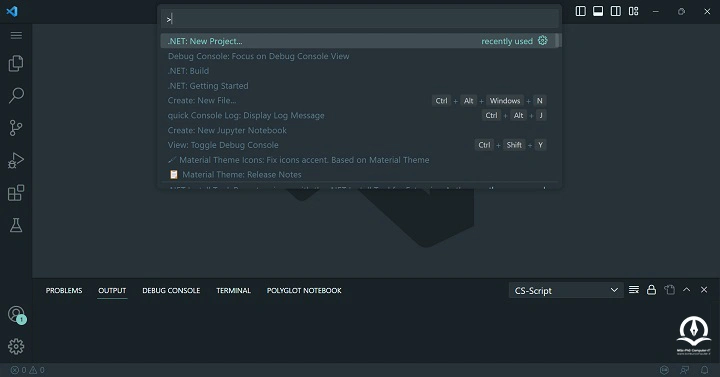Open the Explorer view in activity bar
Screen dimensions: 720x377
[16, 63]
